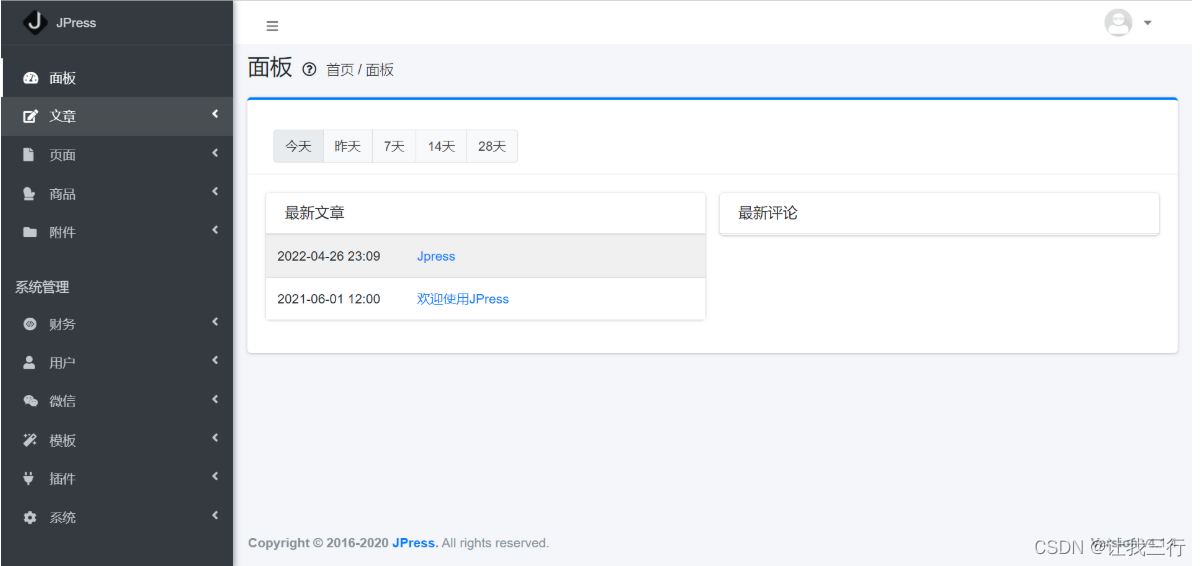Open 附件 sidebar menu label

click(x=63, y=232)
